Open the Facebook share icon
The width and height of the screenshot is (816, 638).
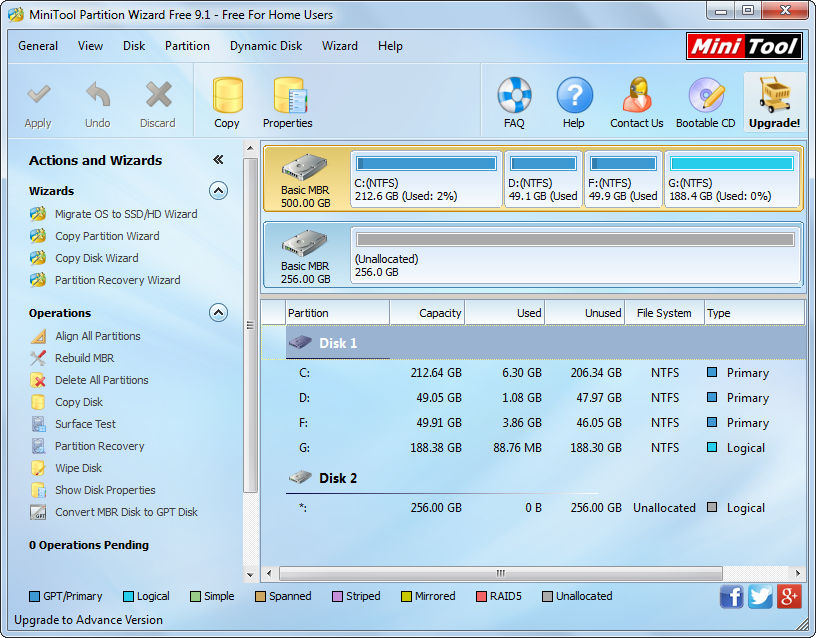click(x=732, y=596)
